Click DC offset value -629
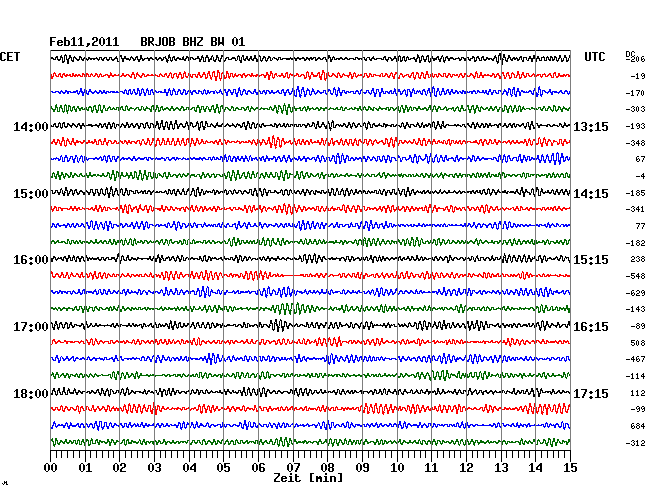 click(635, 293)
